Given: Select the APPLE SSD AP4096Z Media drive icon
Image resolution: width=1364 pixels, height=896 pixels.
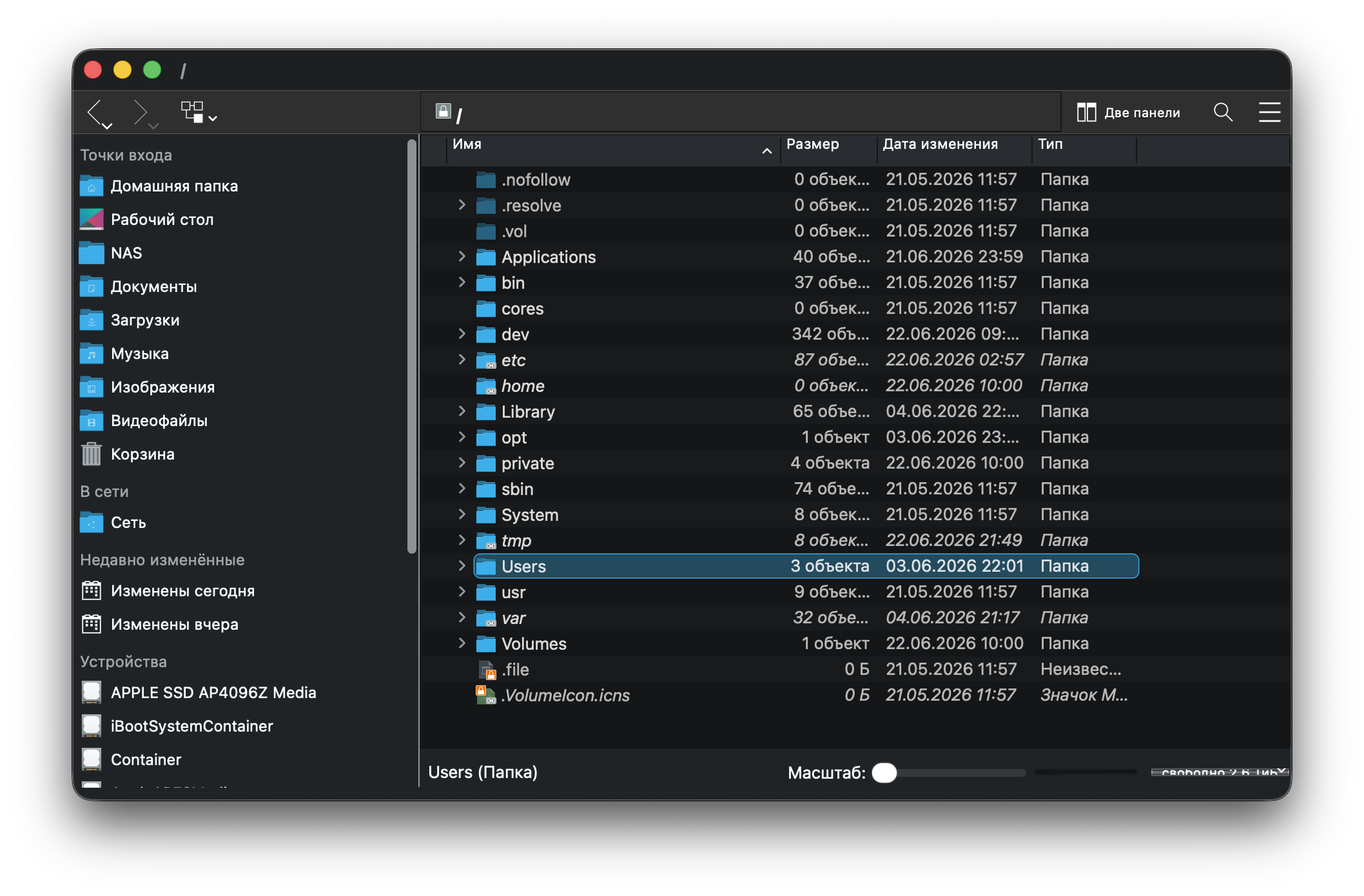Looking at the screenshot, I should point(92,693).
